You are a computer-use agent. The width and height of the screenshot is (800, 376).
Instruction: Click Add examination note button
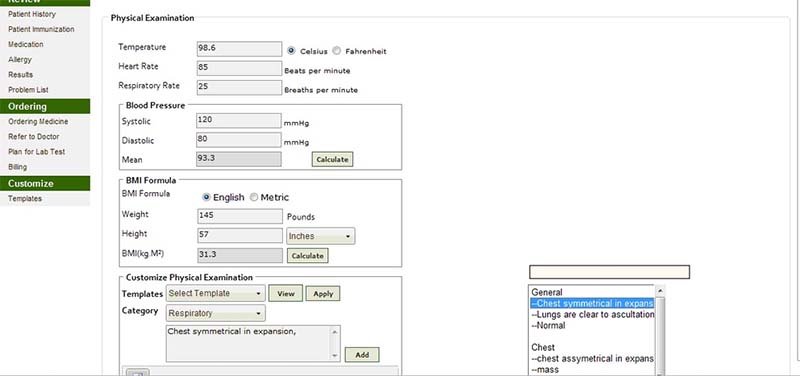coord(362,355)
